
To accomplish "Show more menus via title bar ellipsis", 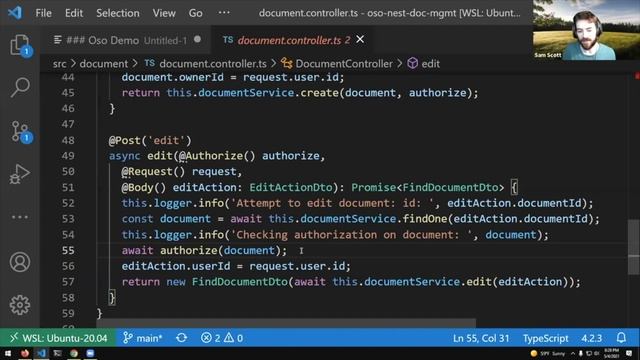I will tap(224, 13).
